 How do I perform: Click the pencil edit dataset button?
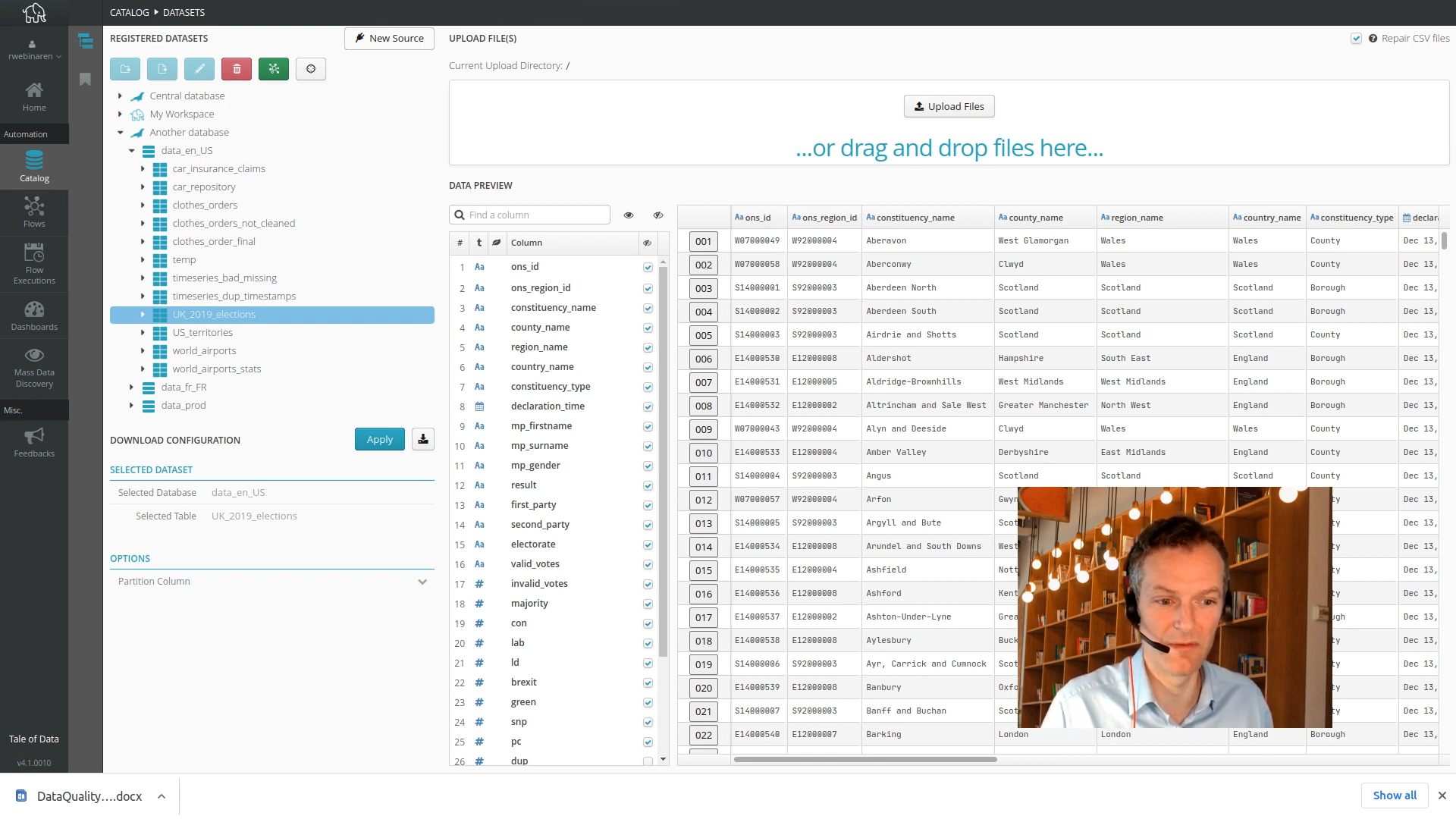(199, 69)
